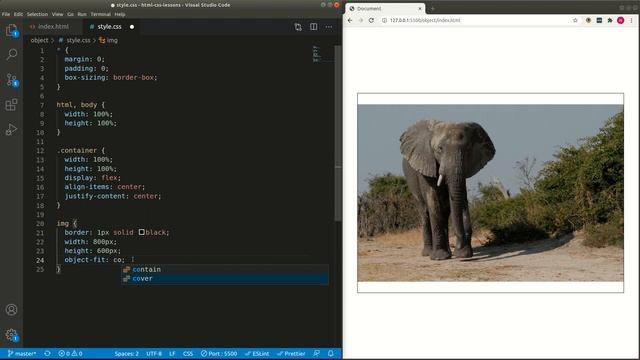The image size is (640, 360).
Task: Click the ESLint status bar item
Action: tap(257, 353)
